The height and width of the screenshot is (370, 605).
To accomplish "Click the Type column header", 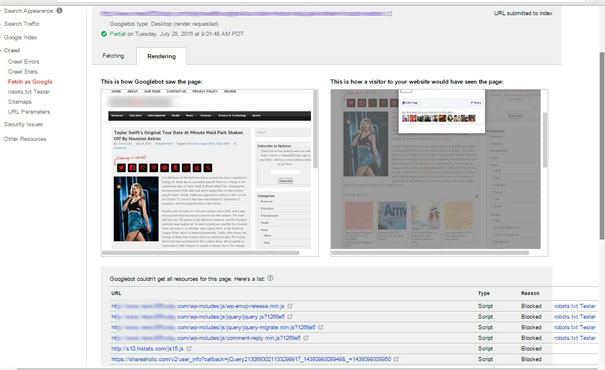I will pyautogui.click(x=483, y=293).
